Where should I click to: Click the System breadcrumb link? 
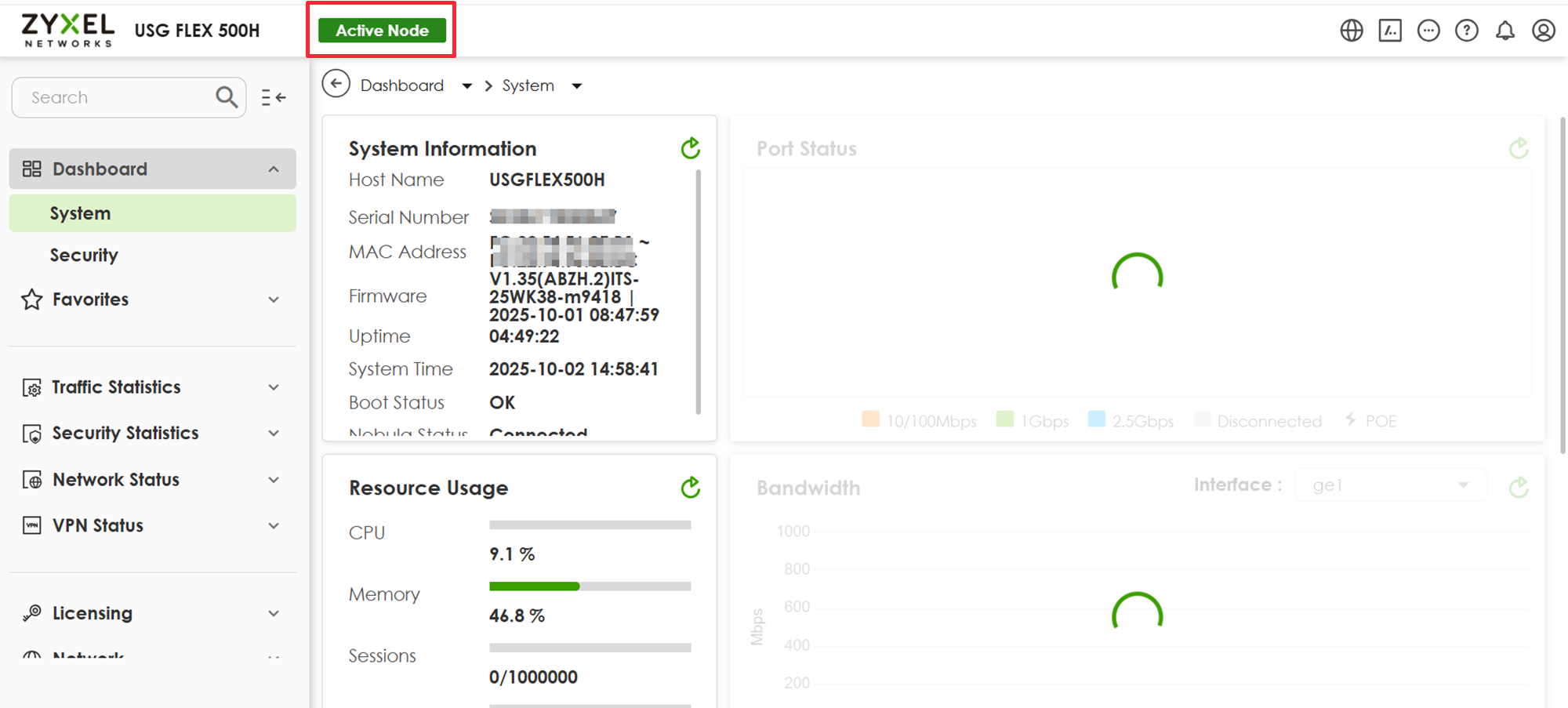pyautogui.click(x=528, y=85)
